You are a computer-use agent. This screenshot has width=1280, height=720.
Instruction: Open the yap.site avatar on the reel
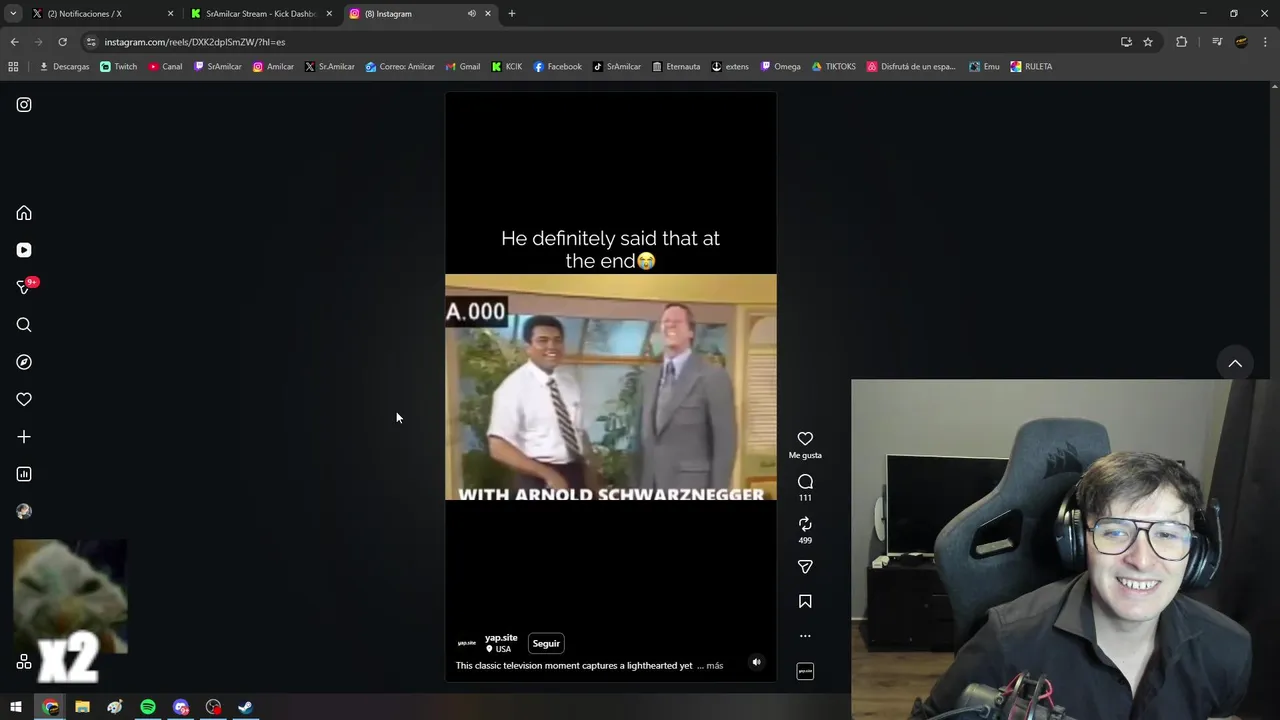pyautogui.click(x=467, y=643)
